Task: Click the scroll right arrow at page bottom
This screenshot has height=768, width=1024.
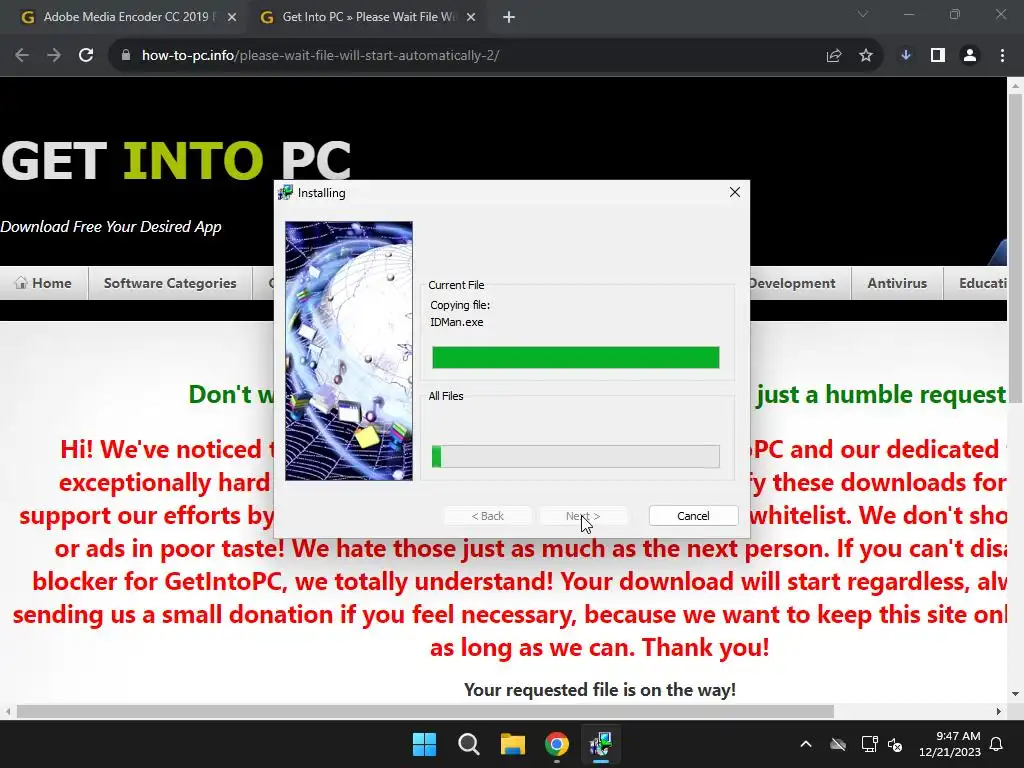Action: [999, 711]
